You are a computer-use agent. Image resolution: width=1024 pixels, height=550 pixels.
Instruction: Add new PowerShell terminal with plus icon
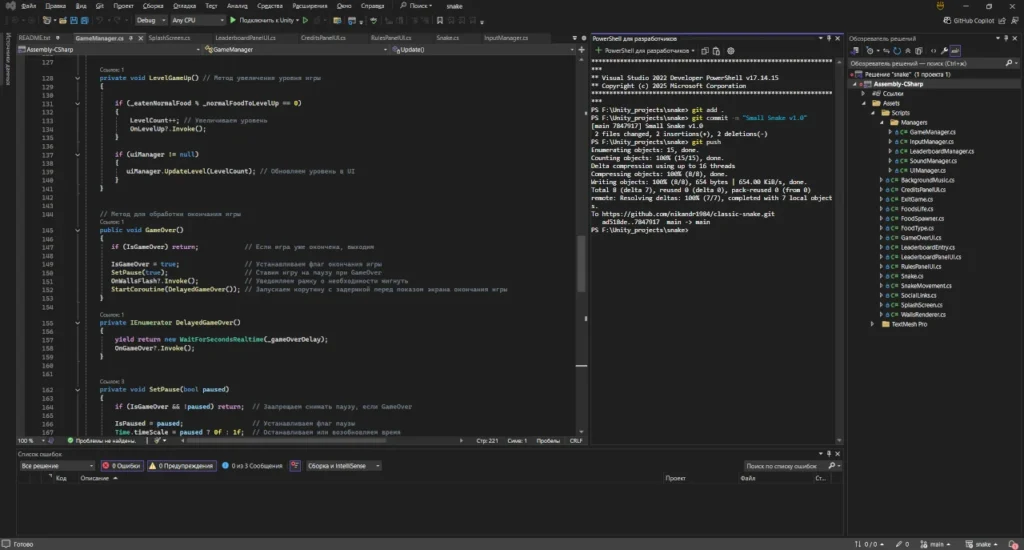(x=598, y=50)
